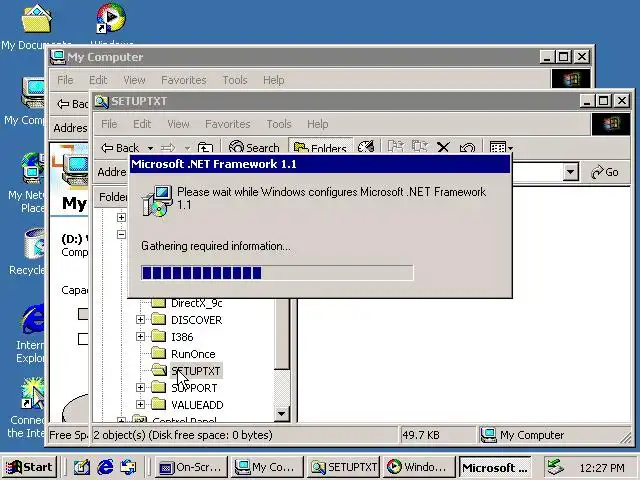
Task: Click My Network Places desktop icon
Action: 33,168
